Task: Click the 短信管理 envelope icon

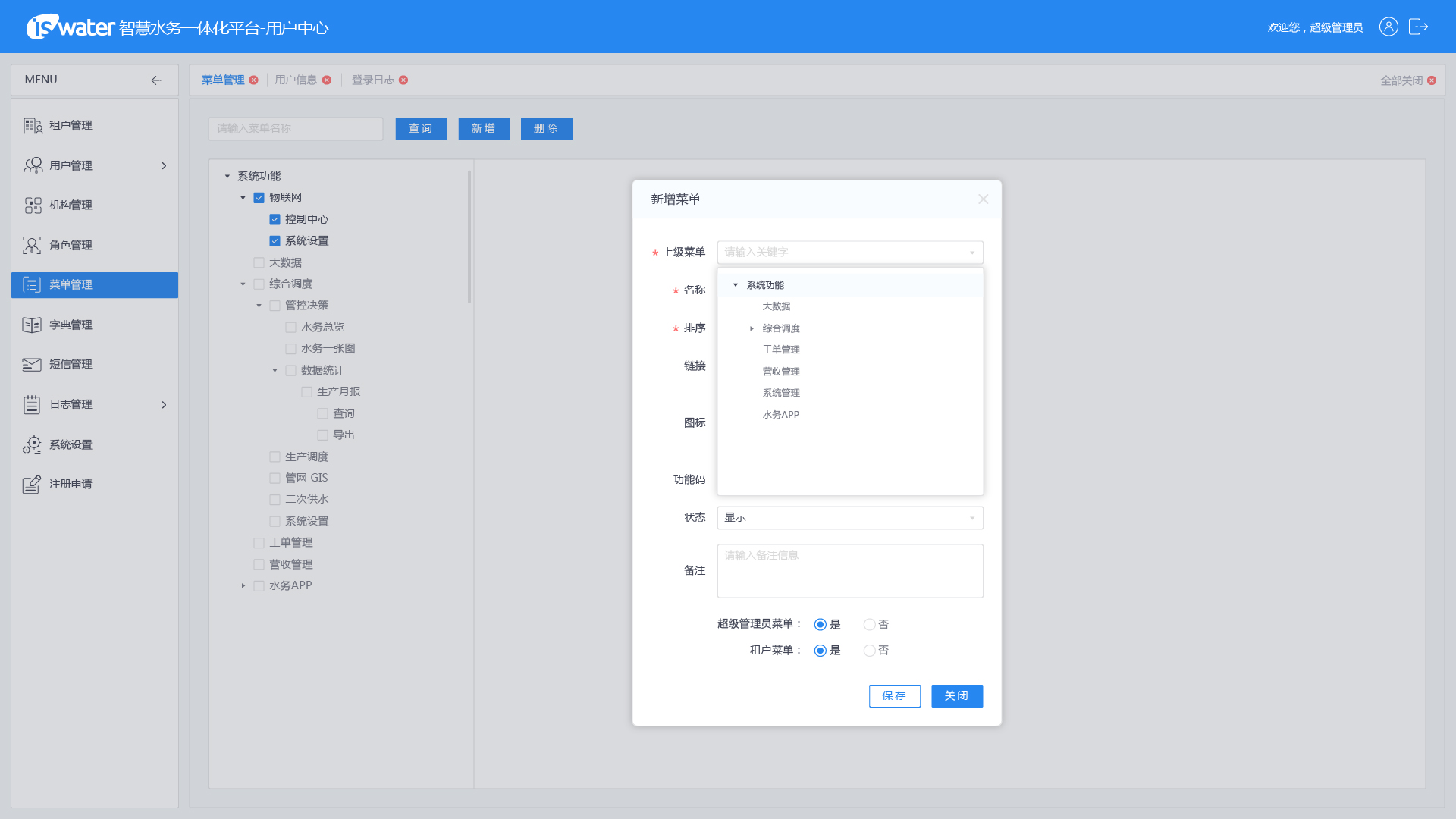Action: pos(32,365)
